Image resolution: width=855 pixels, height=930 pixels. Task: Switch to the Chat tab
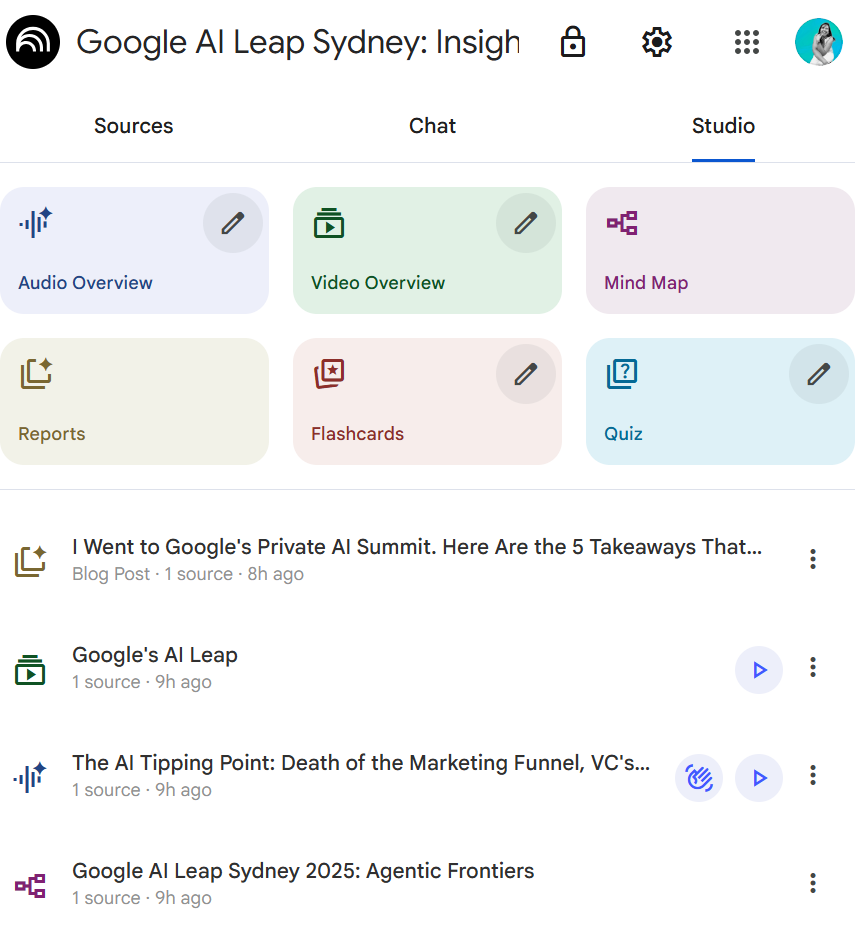click(x=432, y=126)
